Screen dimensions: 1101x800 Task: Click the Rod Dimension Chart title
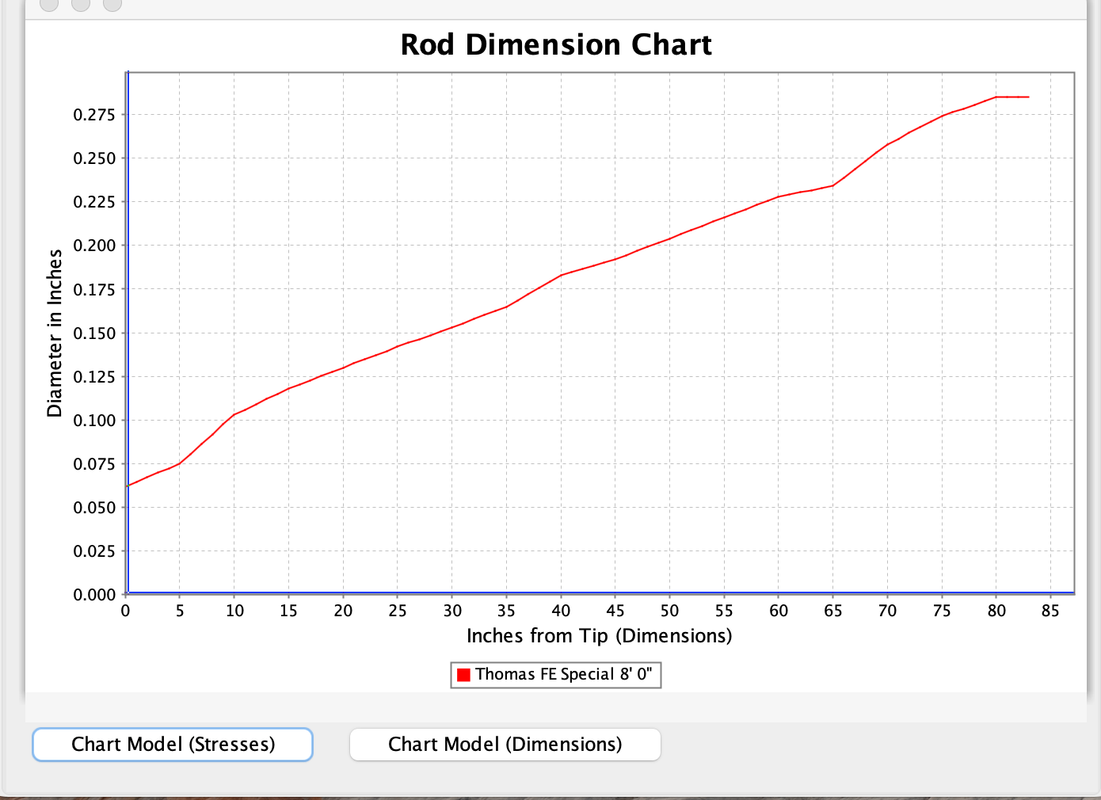tap(556, 44)
